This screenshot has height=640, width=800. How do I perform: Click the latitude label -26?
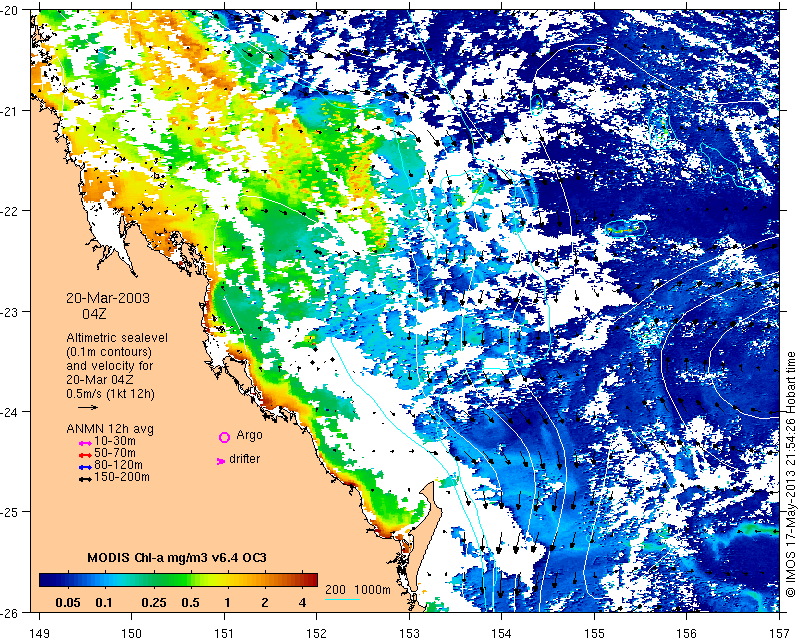click(x=10, y=612)
